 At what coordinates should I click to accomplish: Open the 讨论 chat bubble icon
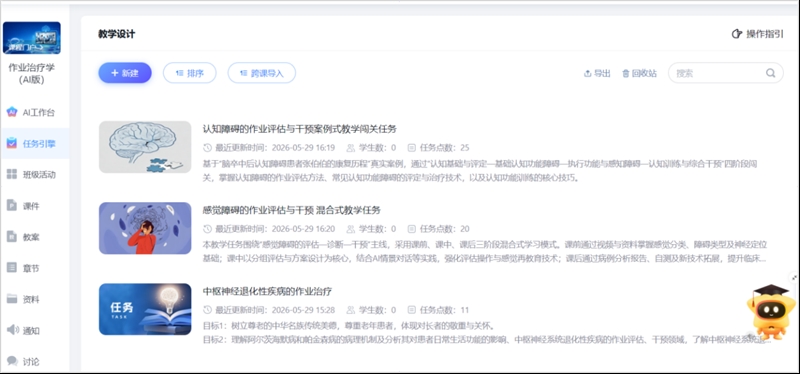[x=12, y=361]
